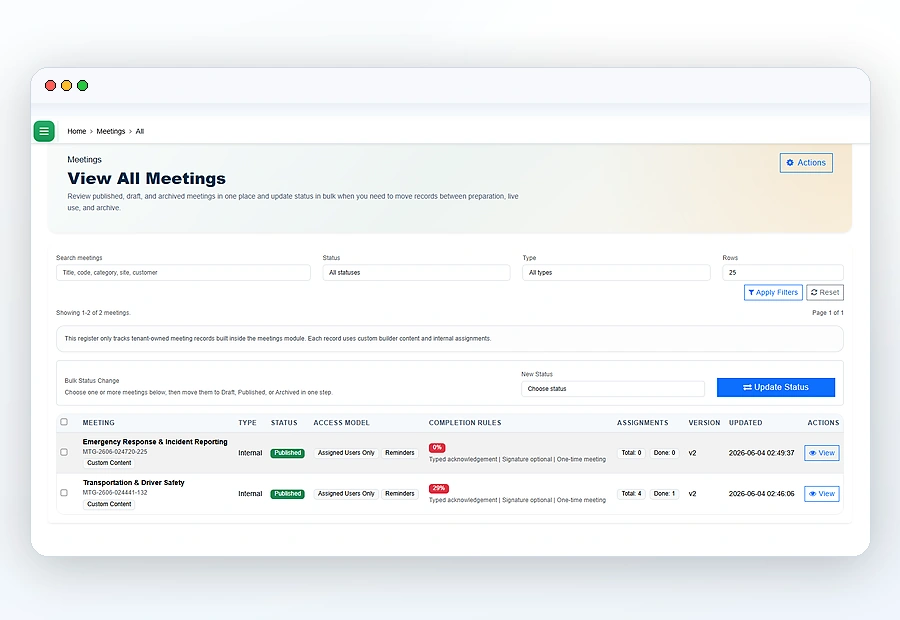Viewport: 900px width, 620px height.
Task: Click Published badge in Transportation row
Action: [288, 494]
